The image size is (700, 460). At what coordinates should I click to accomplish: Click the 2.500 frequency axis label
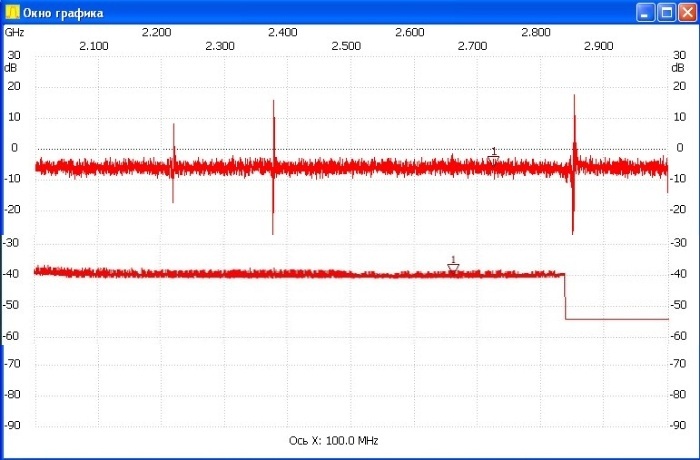click(346, 46)
